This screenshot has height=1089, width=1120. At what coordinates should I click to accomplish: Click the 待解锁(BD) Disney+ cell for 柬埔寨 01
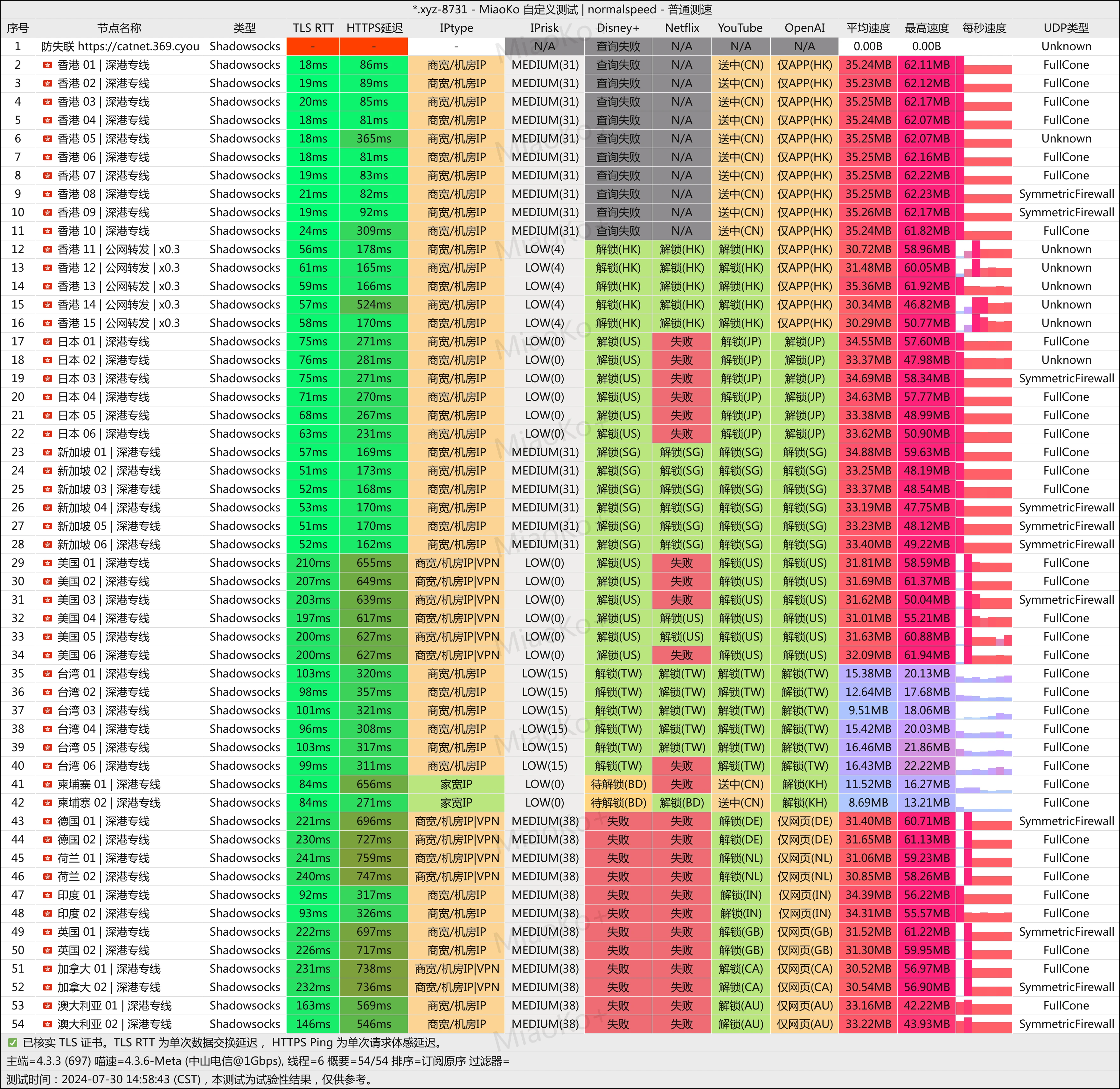click(x=618, y=785)
